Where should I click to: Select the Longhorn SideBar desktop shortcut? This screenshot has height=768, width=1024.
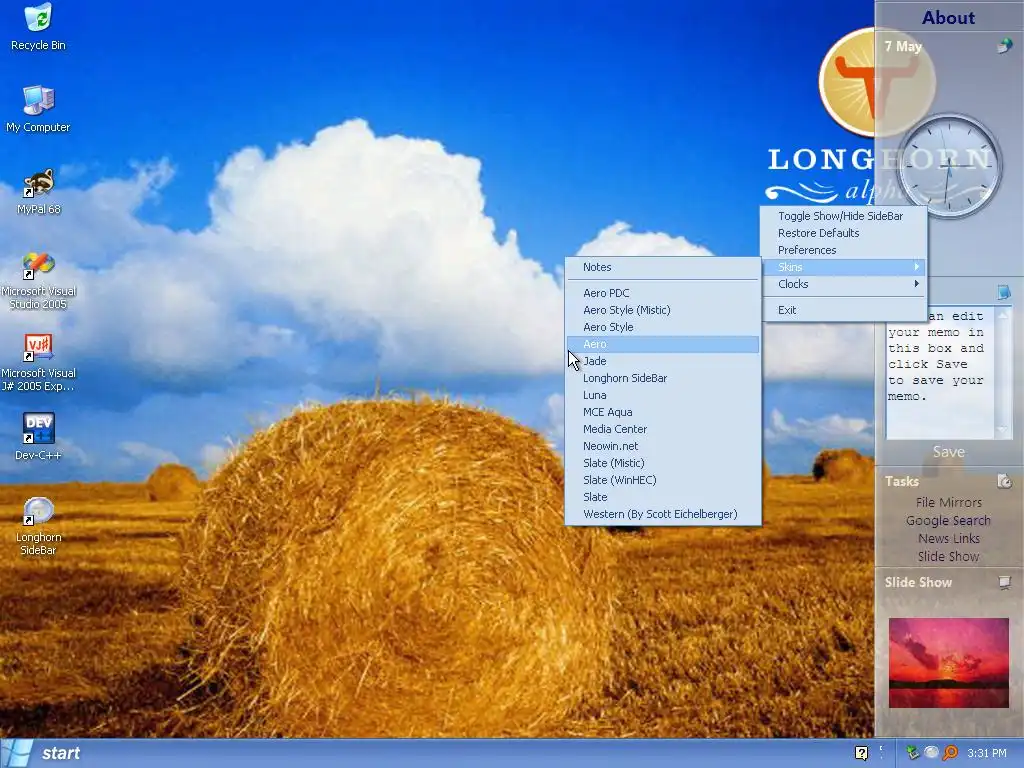pos(39,526)
